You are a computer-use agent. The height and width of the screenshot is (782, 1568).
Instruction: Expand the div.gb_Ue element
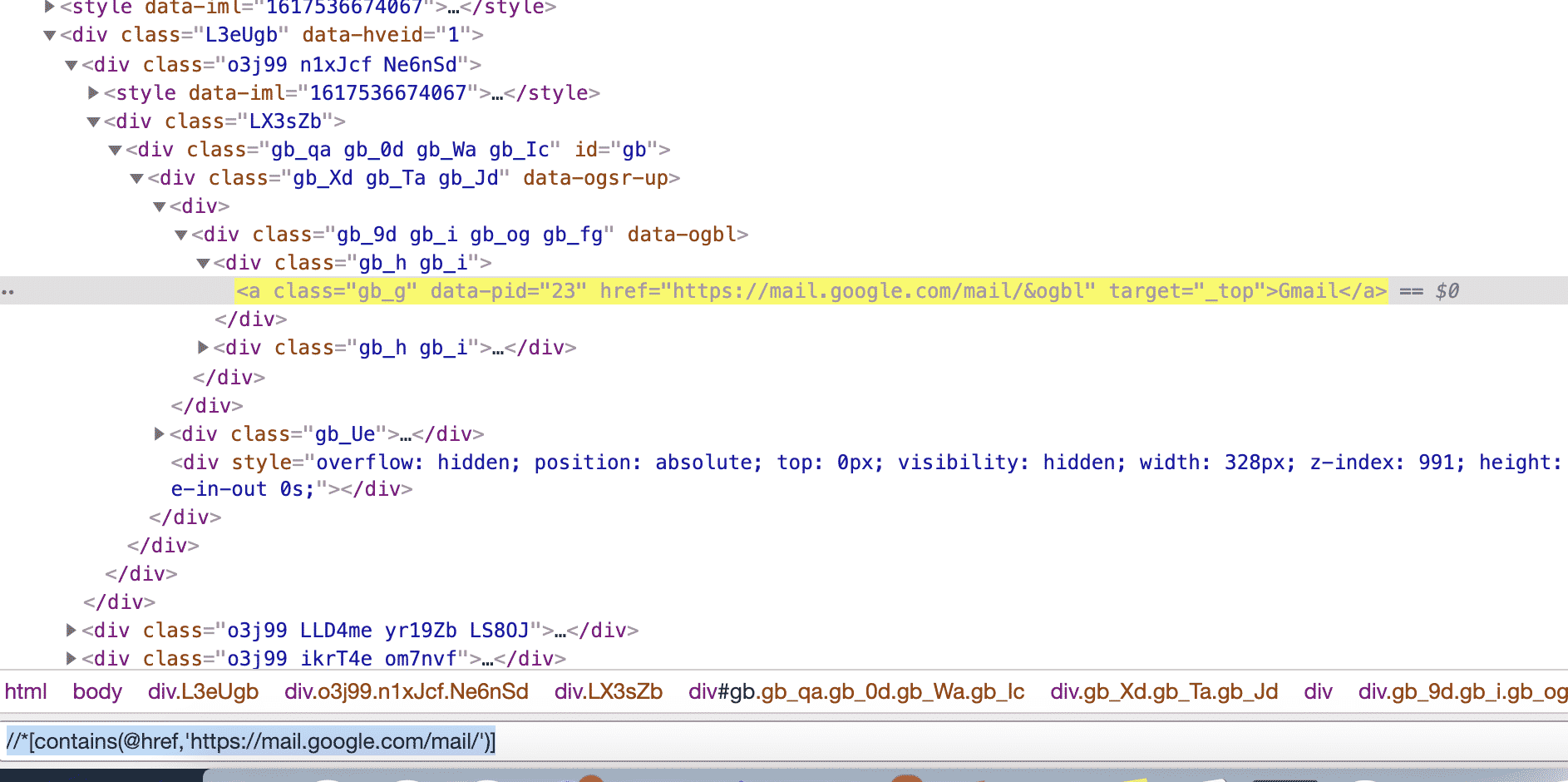158,433
